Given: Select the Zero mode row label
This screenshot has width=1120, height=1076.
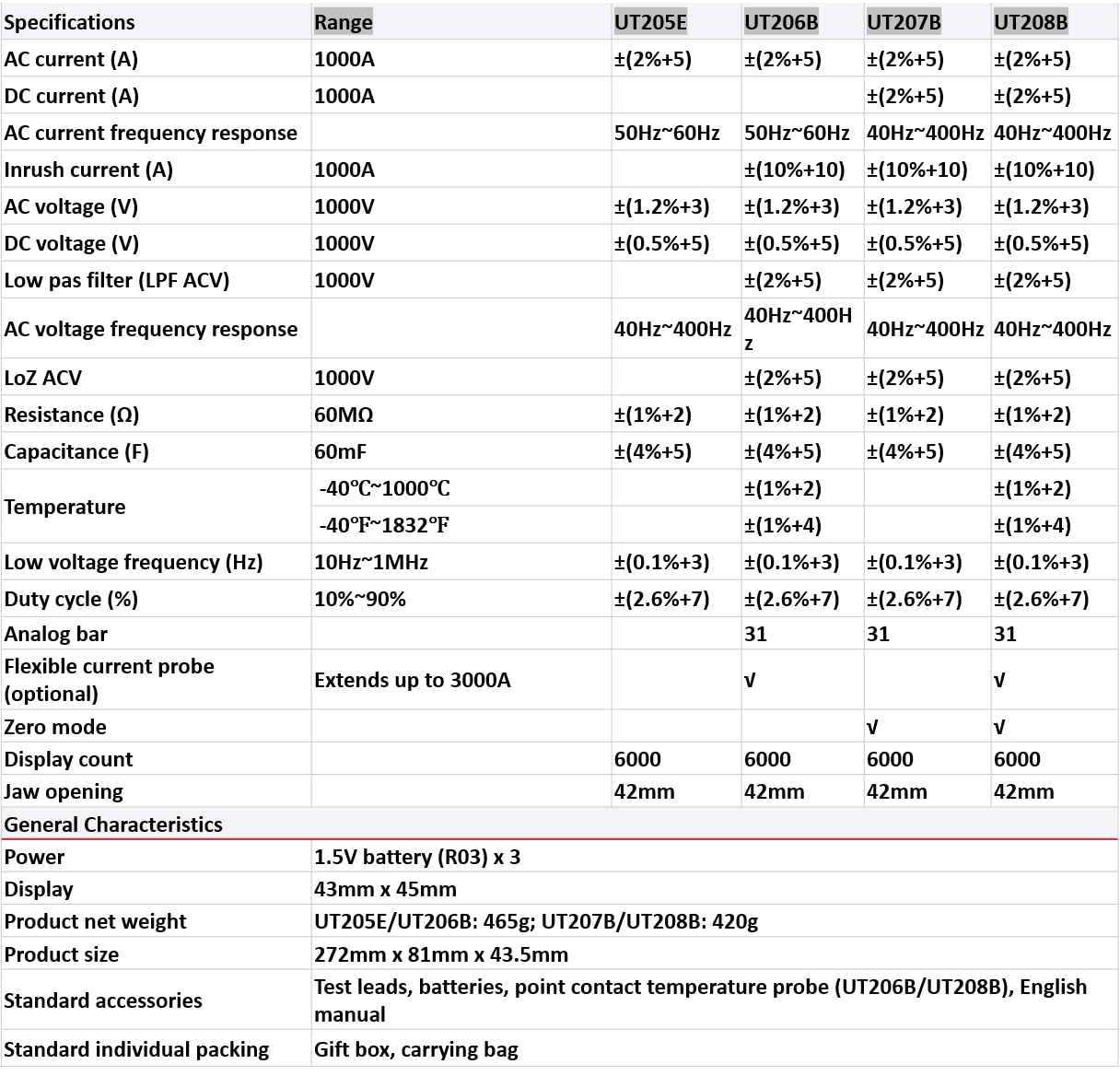Looking at the screenshot, I should [55, 727].
